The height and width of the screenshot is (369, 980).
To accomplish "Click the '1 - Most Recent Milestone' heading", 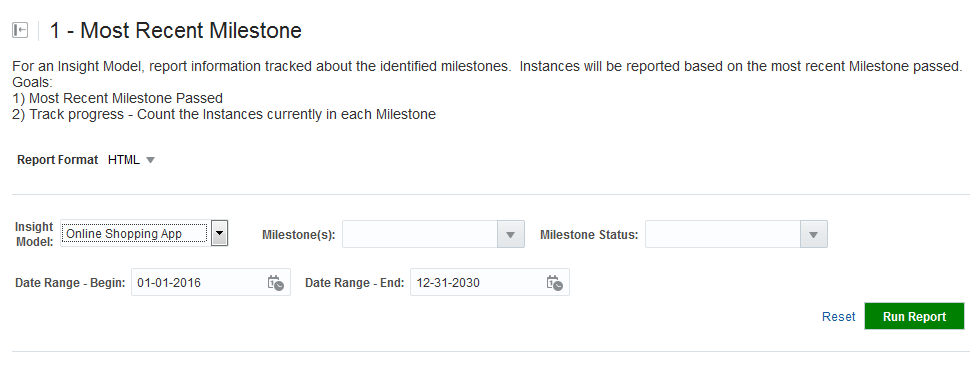I will click(176, 31).
